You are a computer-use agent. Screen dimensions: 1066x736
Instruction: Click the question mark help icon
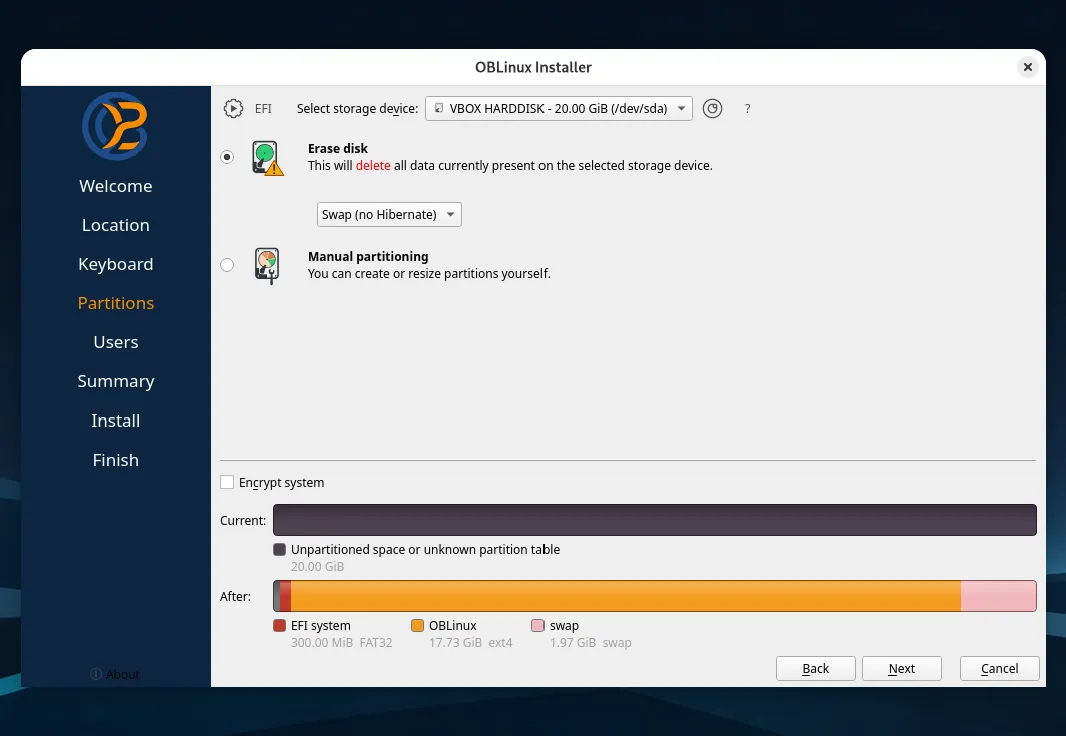747,109
